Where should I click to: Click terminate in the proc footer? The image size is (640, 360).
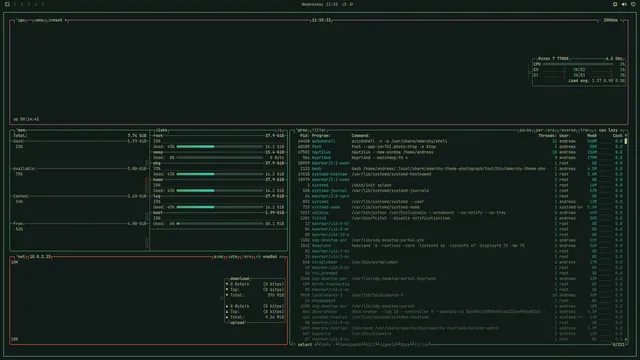(x=350, y=344)
